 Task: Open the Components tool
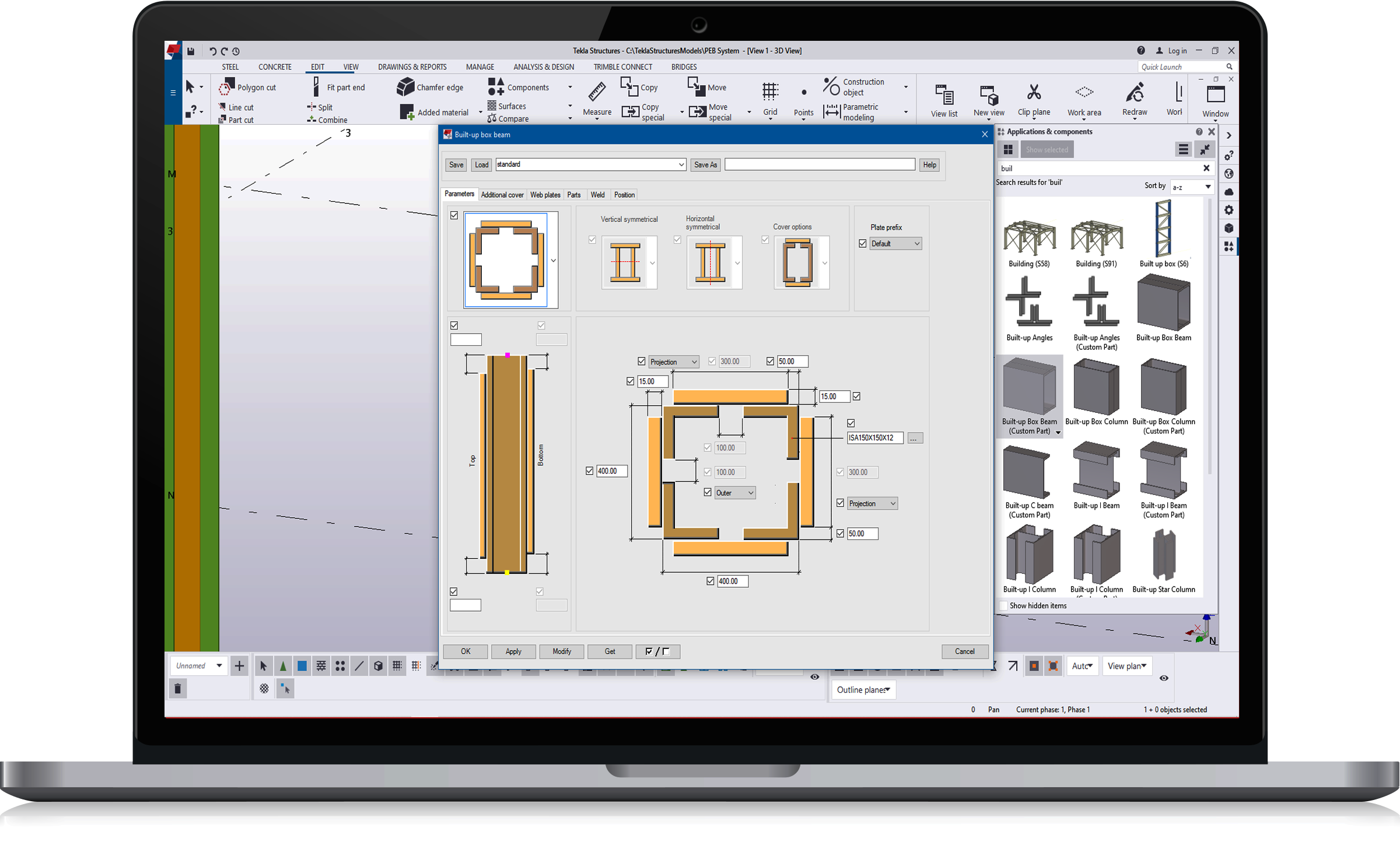point(519,87)
